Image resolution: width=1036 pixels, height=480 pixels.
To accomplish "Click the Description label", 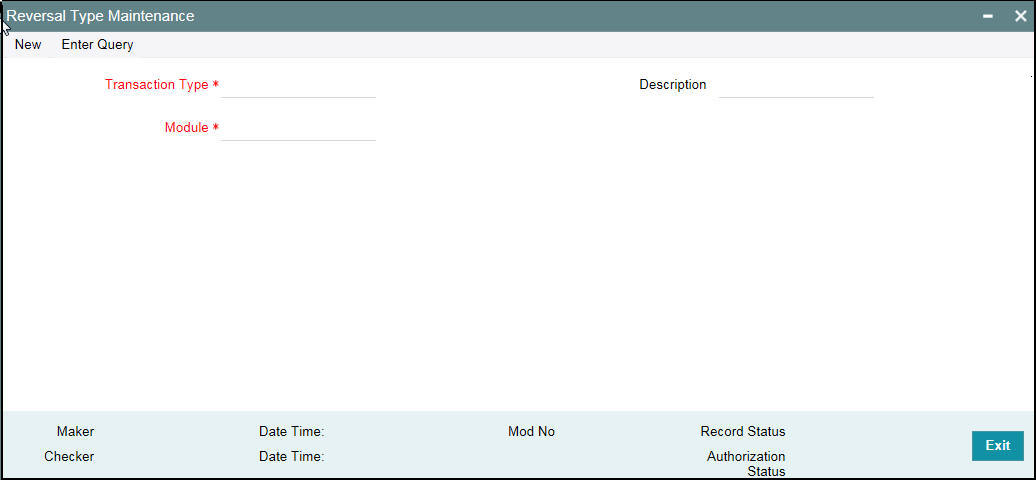I will pyautogui.click(x=673, y=85).
